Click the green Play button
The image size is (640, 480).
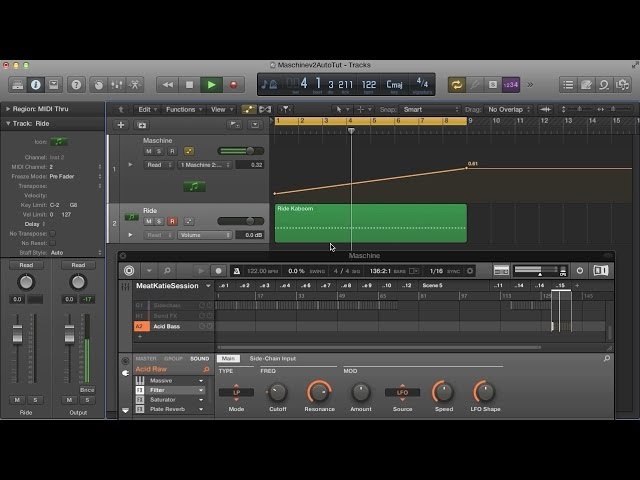211,84
